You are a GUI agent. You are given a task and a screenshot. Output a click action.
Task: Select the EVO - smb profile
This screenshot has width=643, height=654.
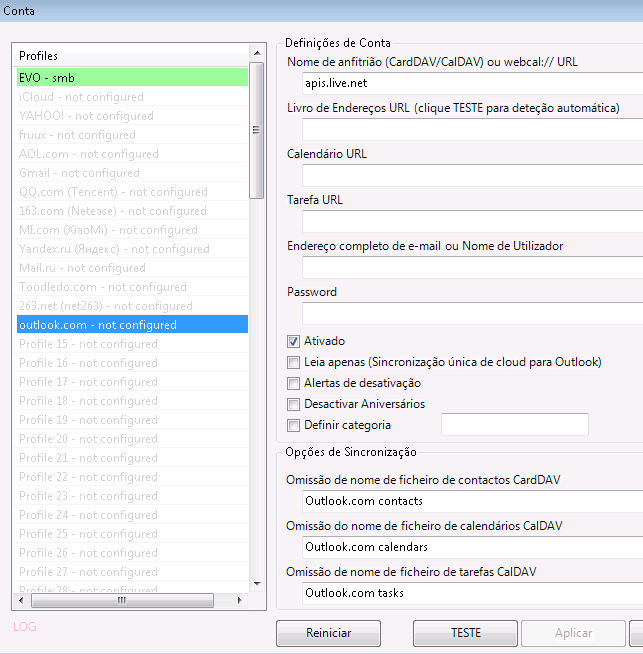132,78
